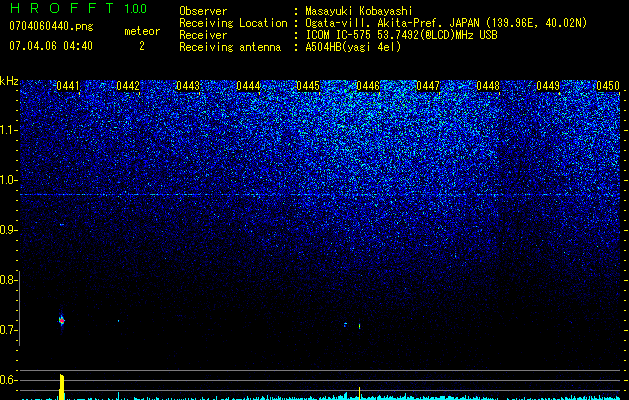Click the date stamp 07.04.06 04:40
The height and width of the screenshot is (400, 629).
pyautogui.click(x=51, y=46)
